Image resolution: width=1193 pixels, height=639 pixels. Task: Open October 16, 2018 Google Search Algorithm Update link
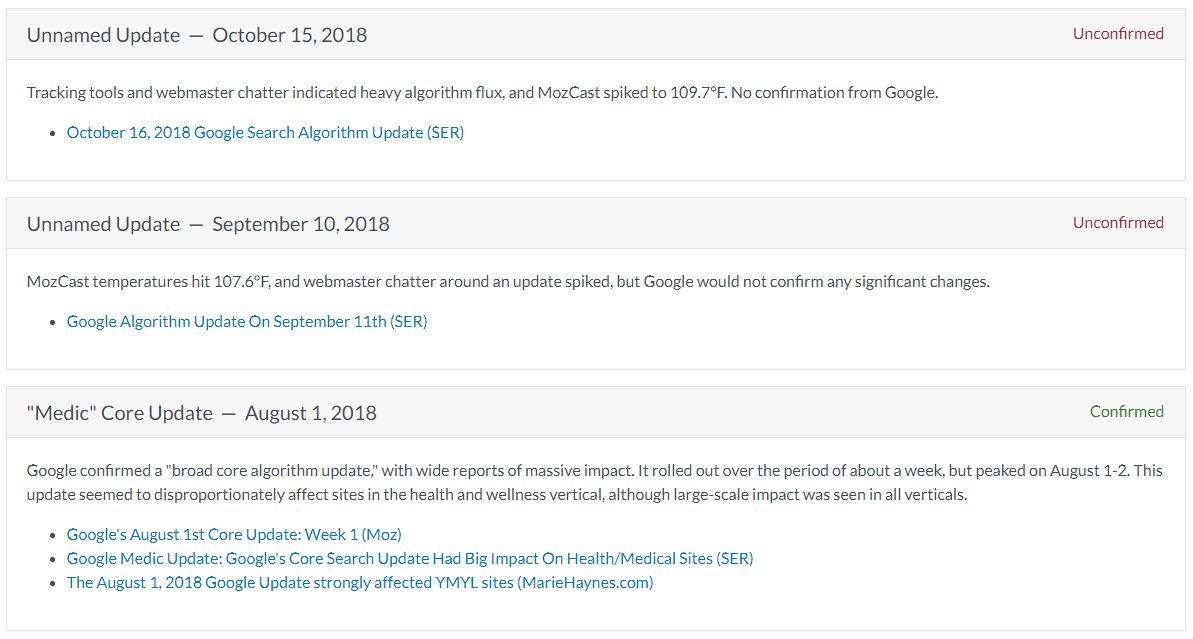265,132
